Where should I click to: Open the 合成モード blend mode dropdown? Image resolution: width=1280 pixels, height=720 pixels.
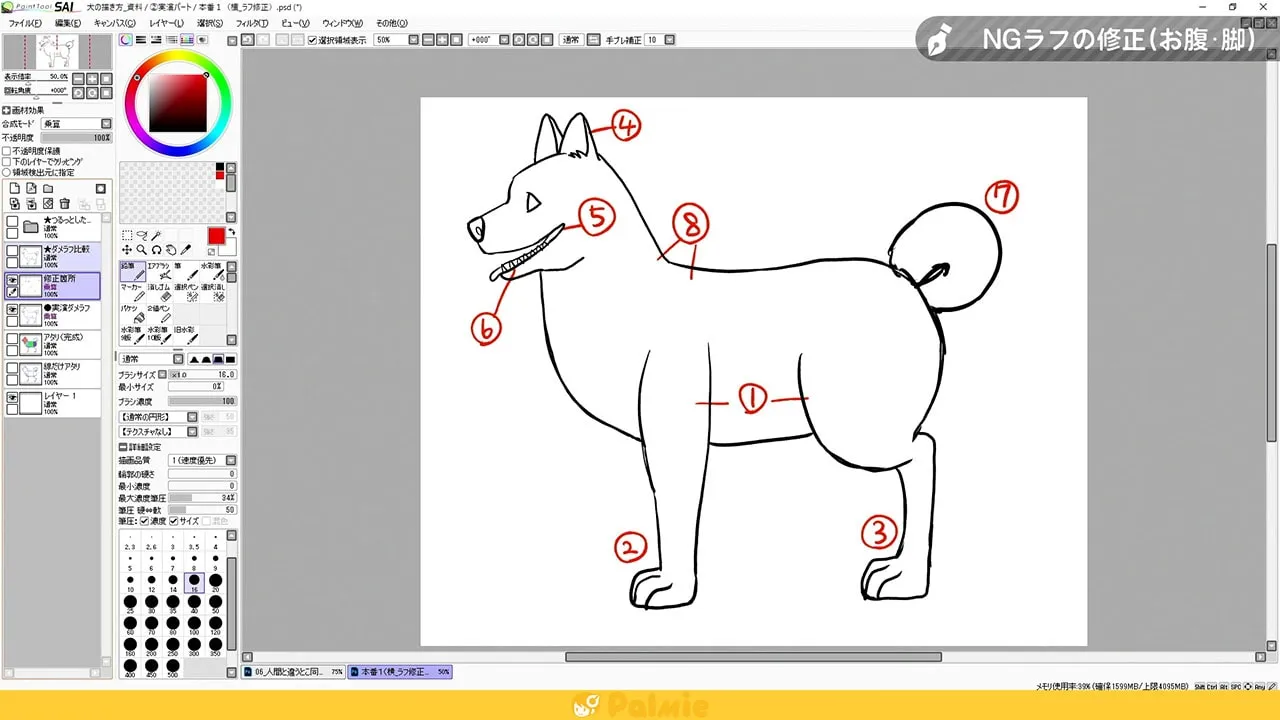tap(106, 124)
